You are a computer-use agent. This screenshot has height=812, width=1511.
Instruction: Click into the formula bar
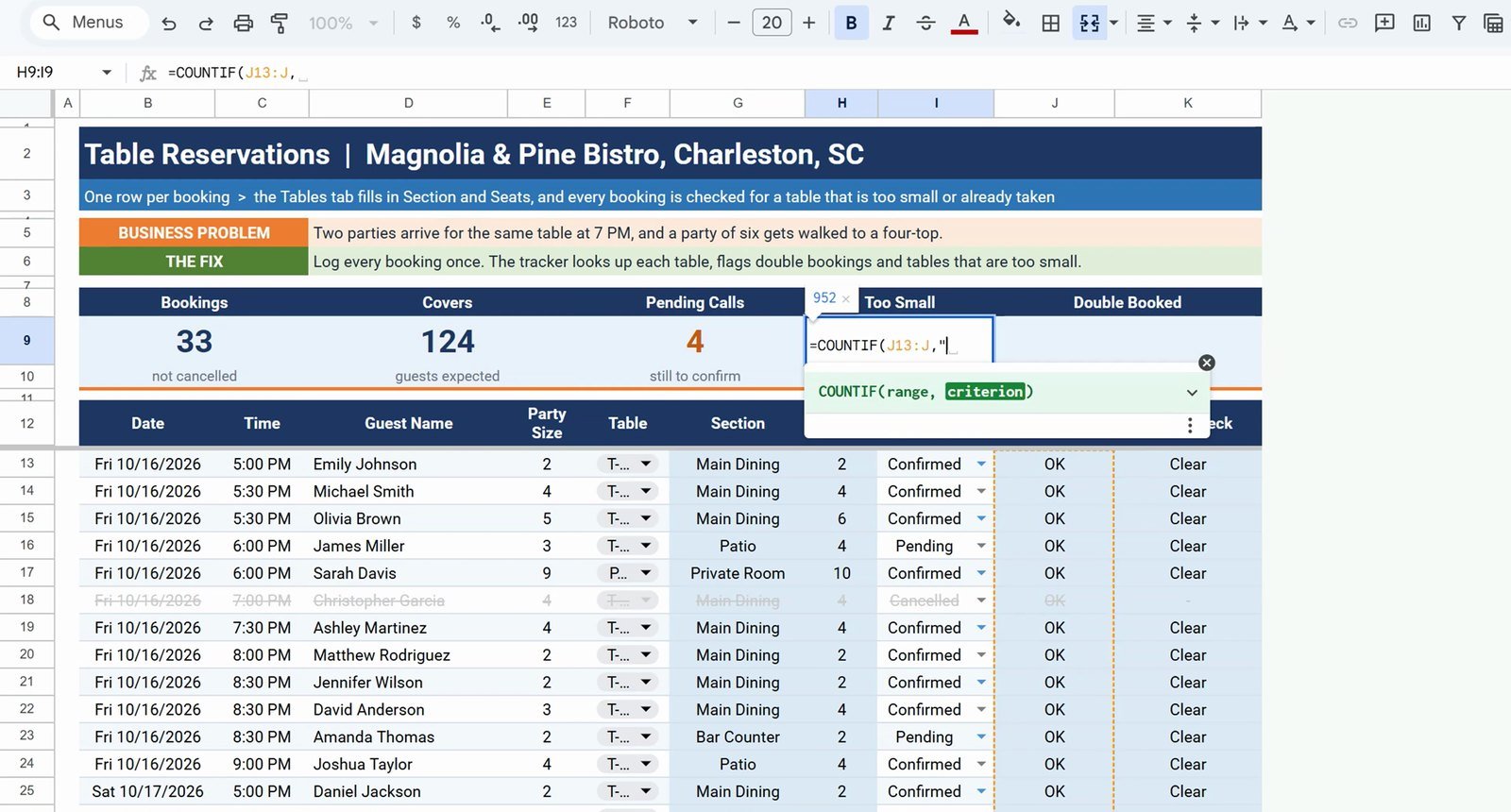pyautogui.click(x=831, y=73)
